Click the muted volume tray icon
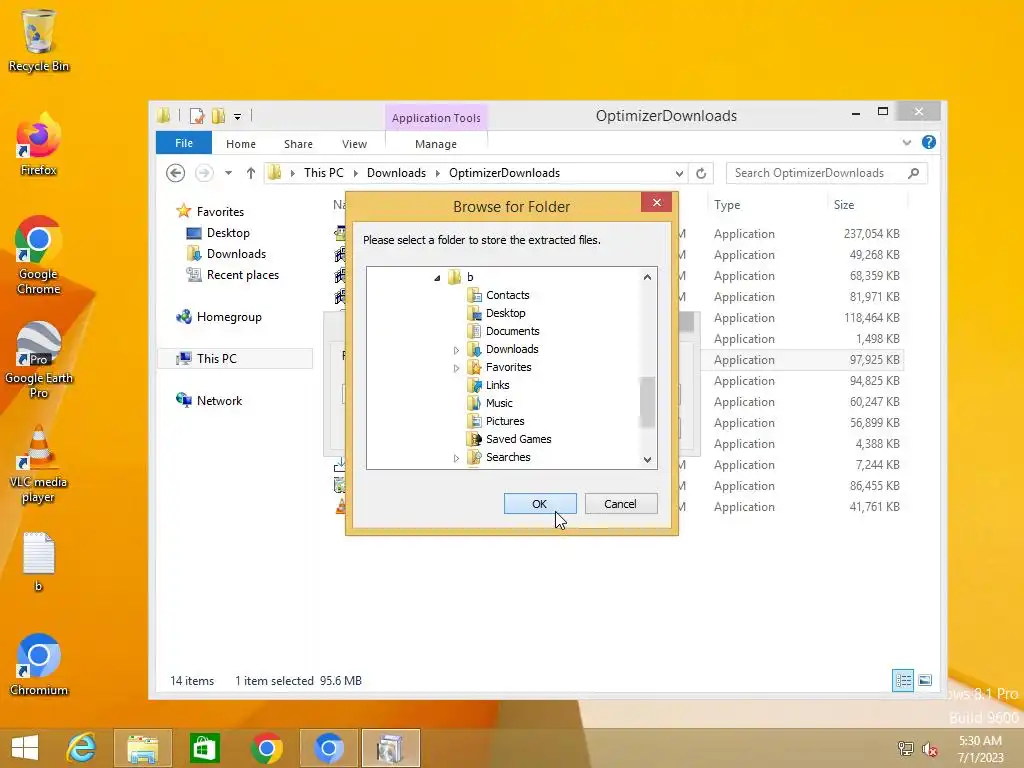Image resolution: width=1024 pixels, height=768 pixels. [x=930, y=748]
